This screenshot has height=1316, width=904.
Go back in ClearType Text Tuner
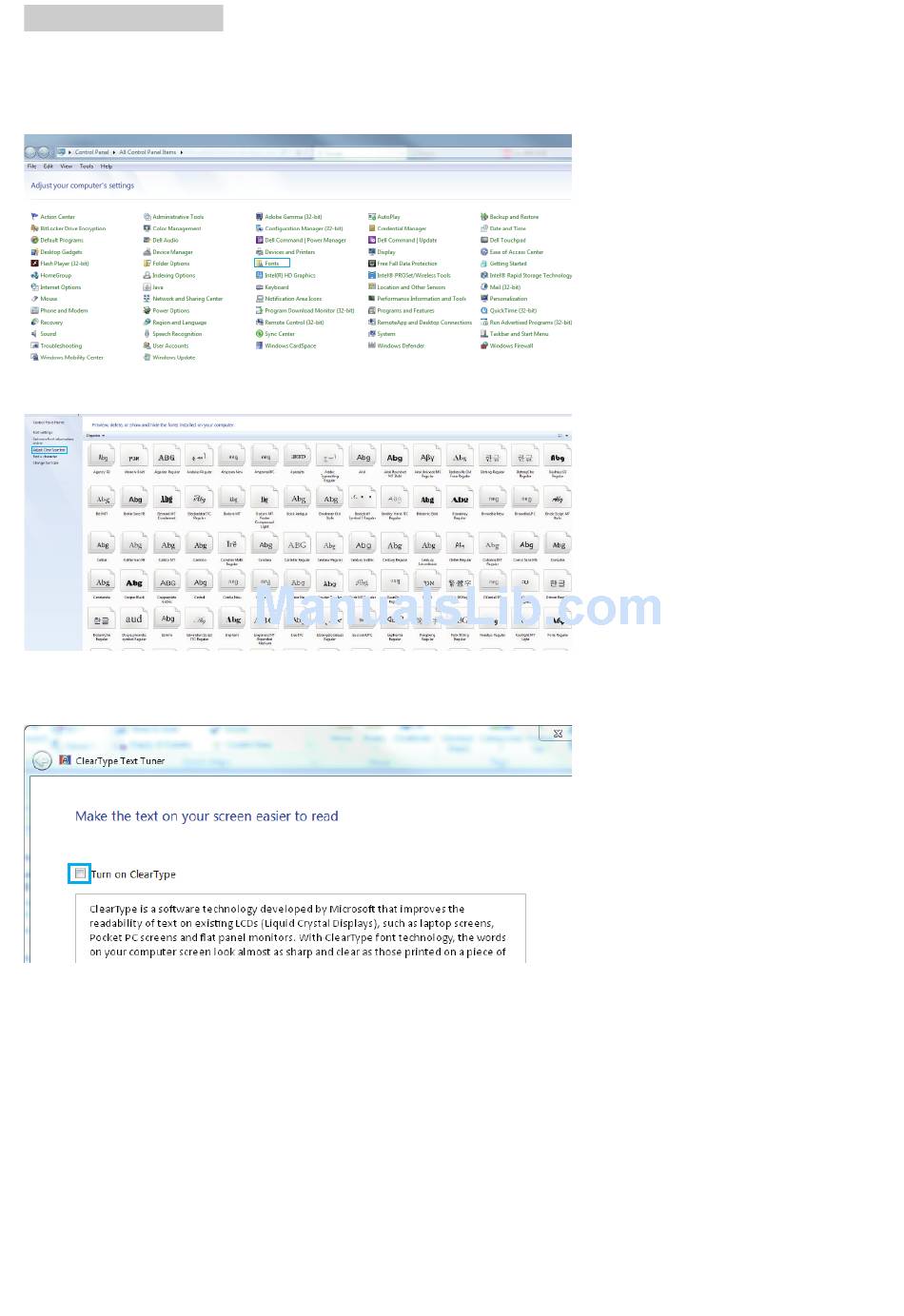pos(42,760)
